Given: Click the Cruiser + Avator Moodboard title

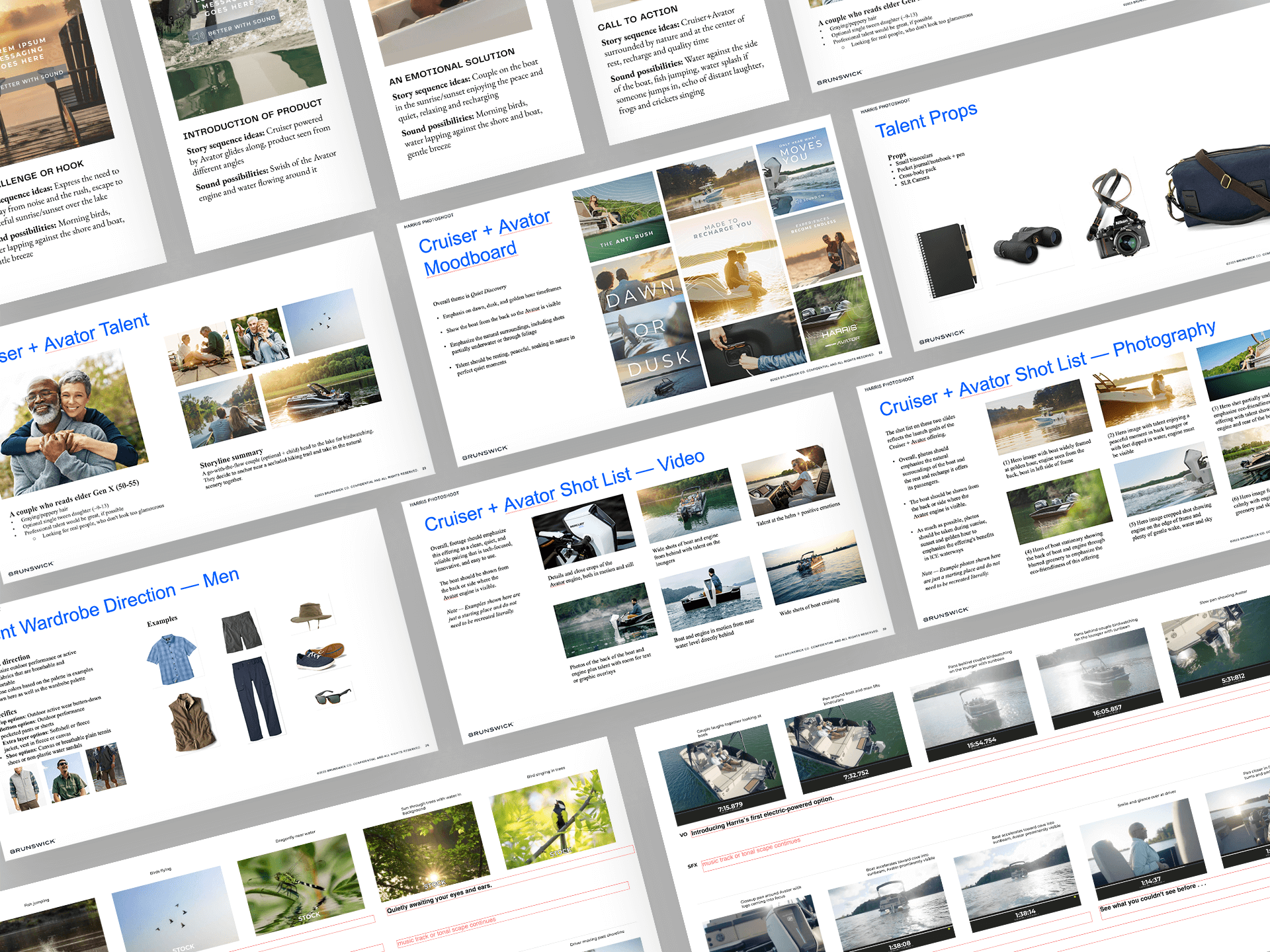Looking at the screenshot, I should tap(485, 243).
